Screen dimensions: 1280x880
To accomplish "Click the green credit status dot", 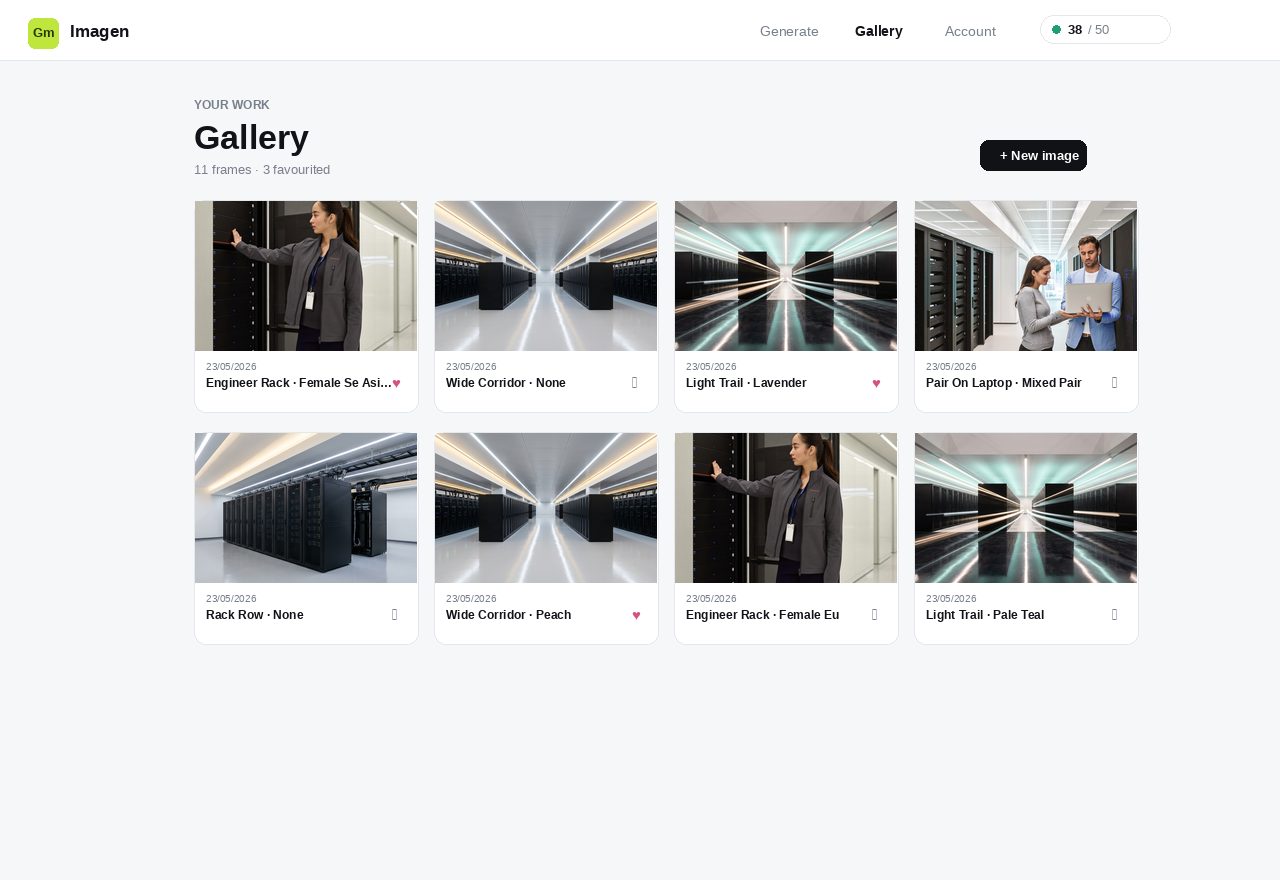I will (1056, 30).
